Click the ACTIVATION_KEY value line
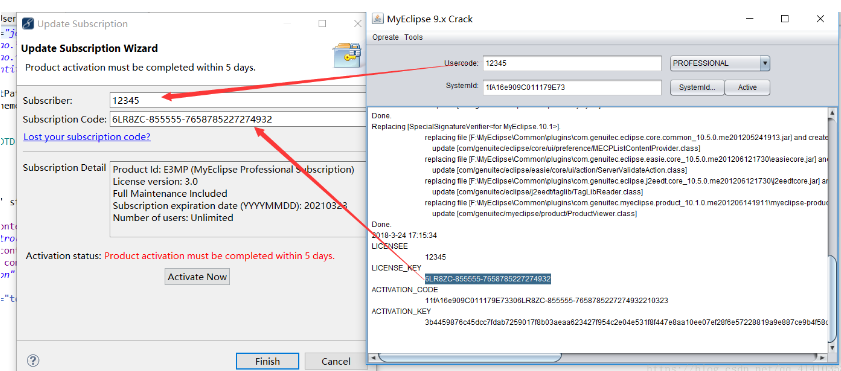 point(625,322)
